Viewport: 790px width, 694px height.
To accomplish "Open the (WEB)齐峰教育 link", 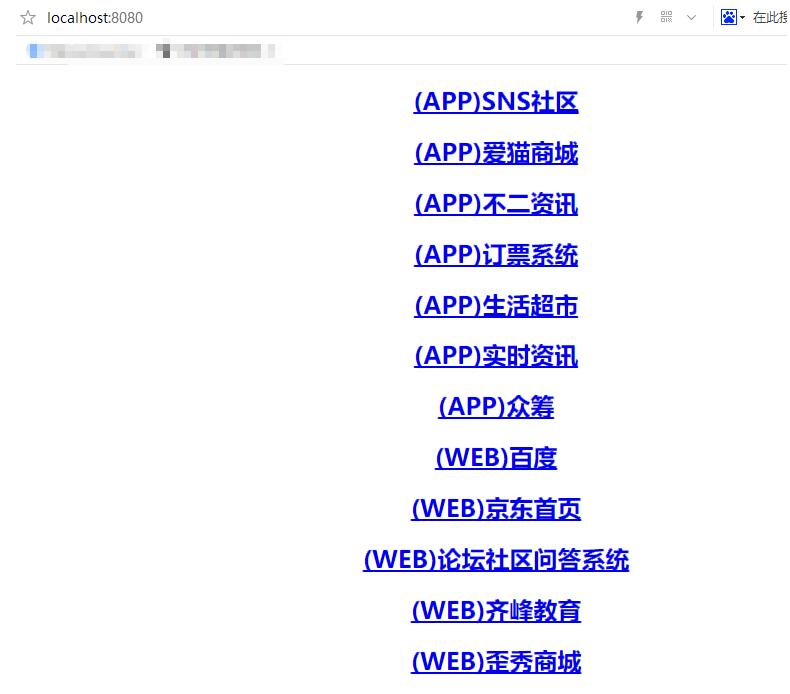I will coord(496,611).
